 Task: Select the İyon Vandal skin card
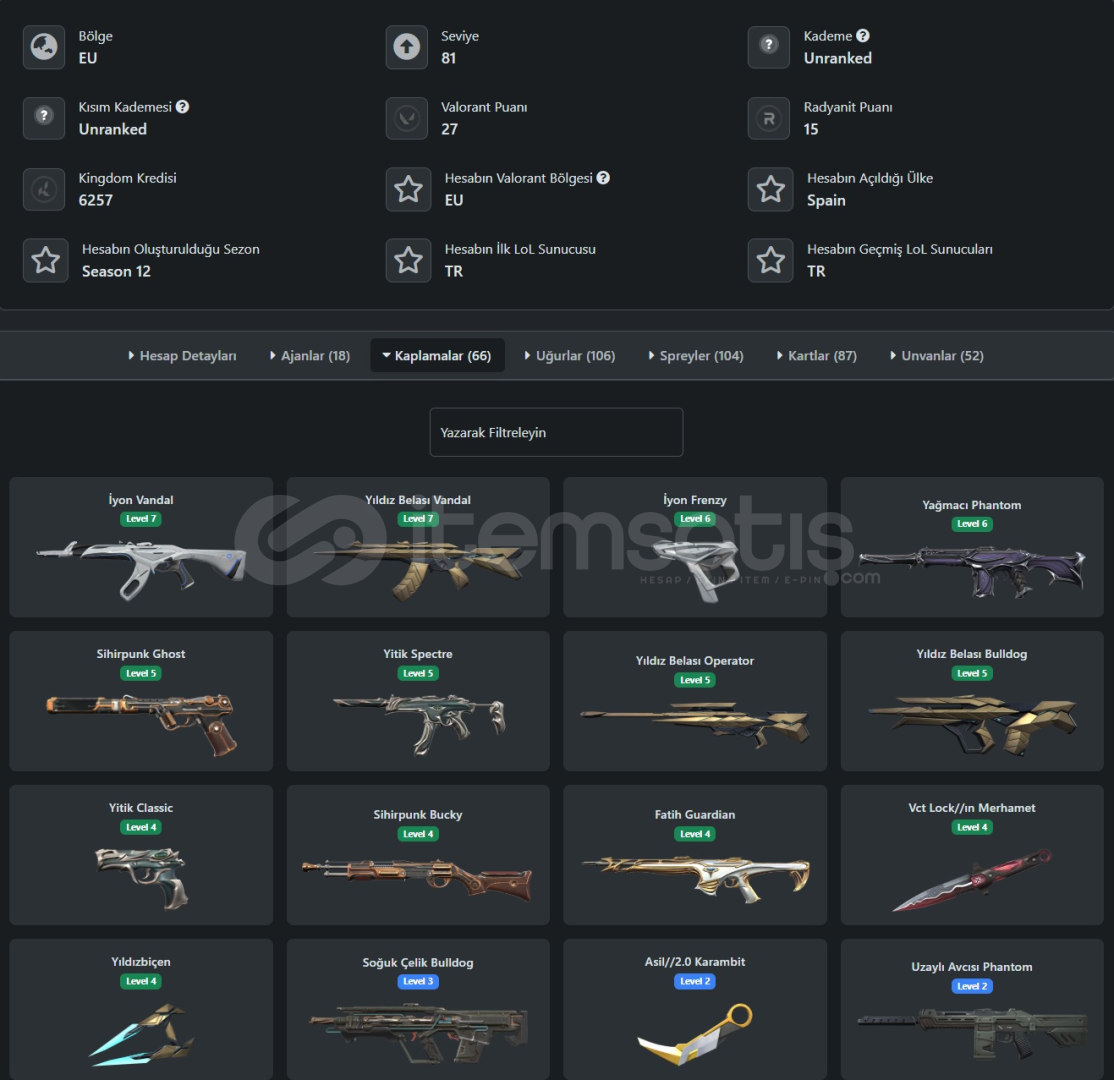141,547
